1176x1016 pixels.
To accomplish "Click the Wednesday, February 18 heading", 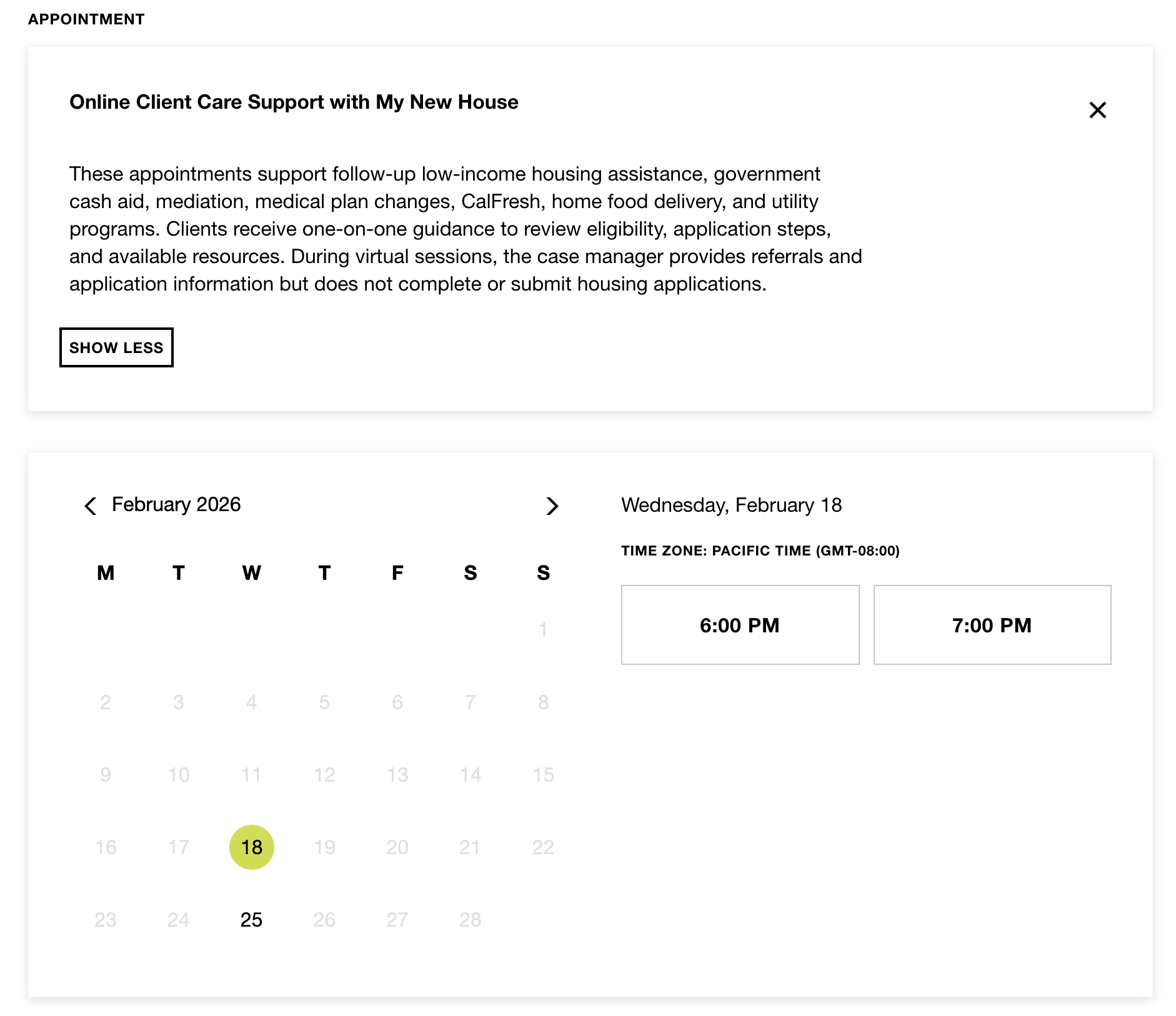I will 731,505.
